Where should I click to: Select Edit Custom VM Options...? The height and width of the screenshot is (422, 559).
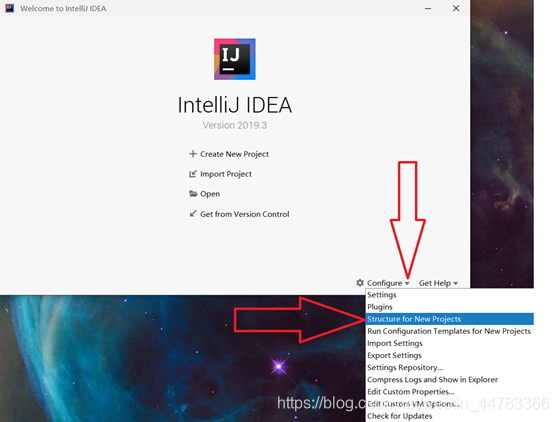[450, 404]
